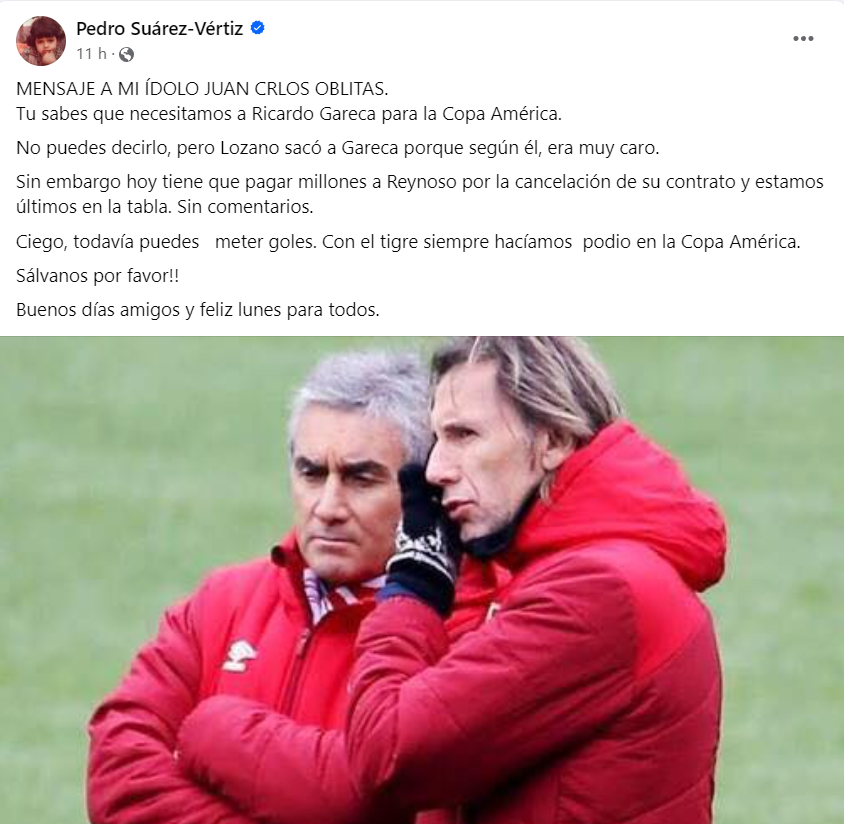The height and width of the screenshot is (824, 844).
Task: Click the "Sálvanos por favor!!" line
Action: (97, 276)
